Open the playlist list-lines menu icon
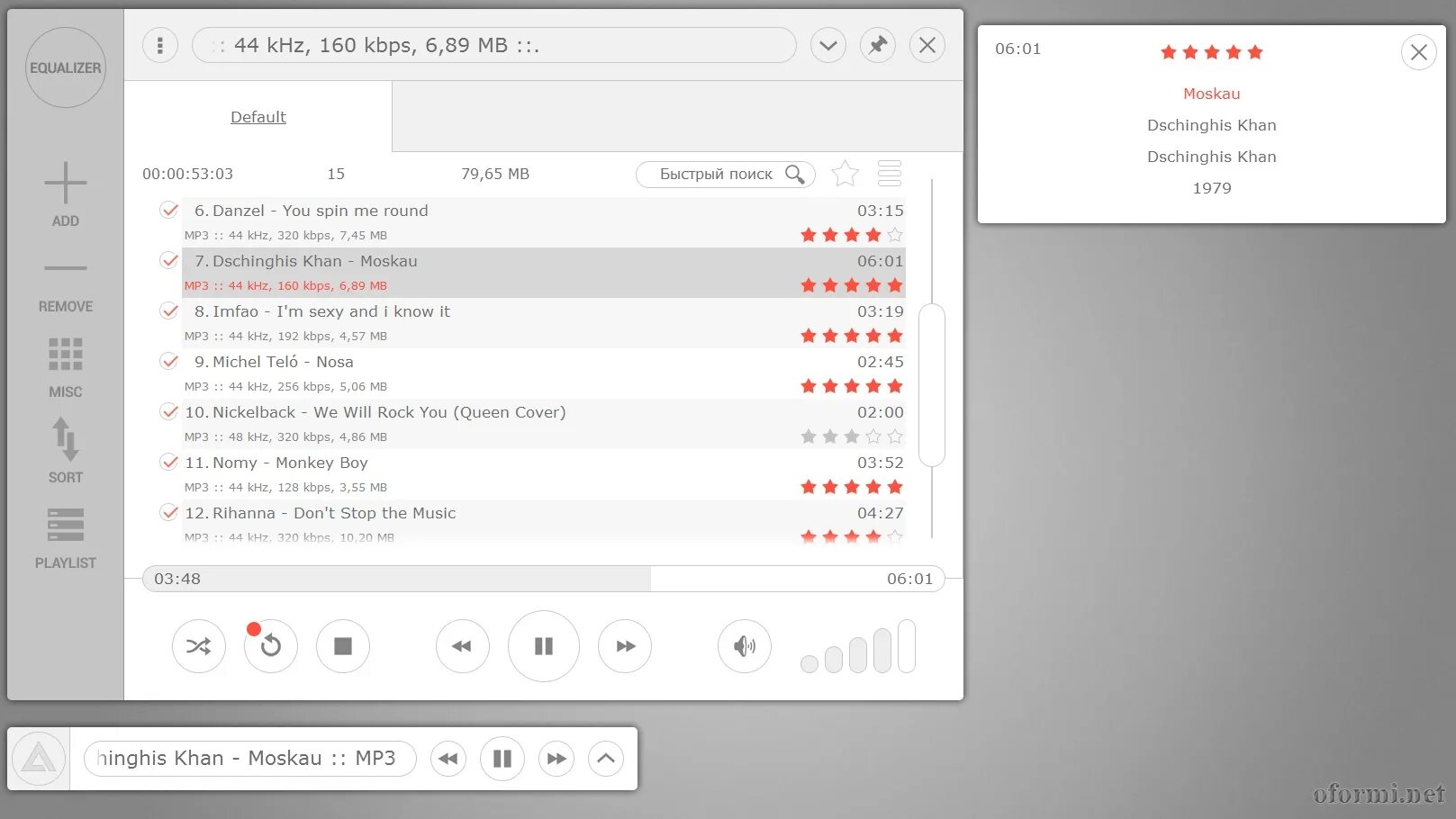1456x819 pixels. pyautogui.click(x=890, y=173)
